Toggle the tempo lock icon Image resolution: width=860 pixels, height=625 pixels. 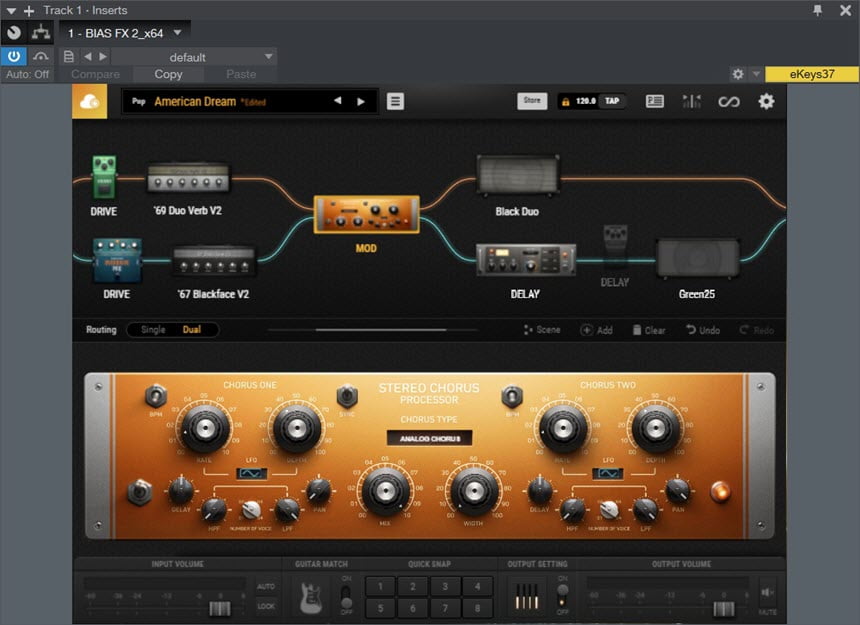(x=565, y=101)
